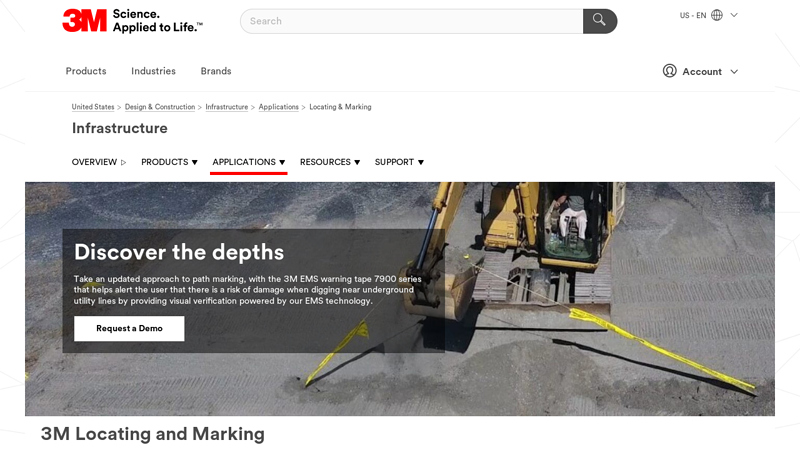Click the magnifier search button
800x450 pixels.
tap(599, 21)
